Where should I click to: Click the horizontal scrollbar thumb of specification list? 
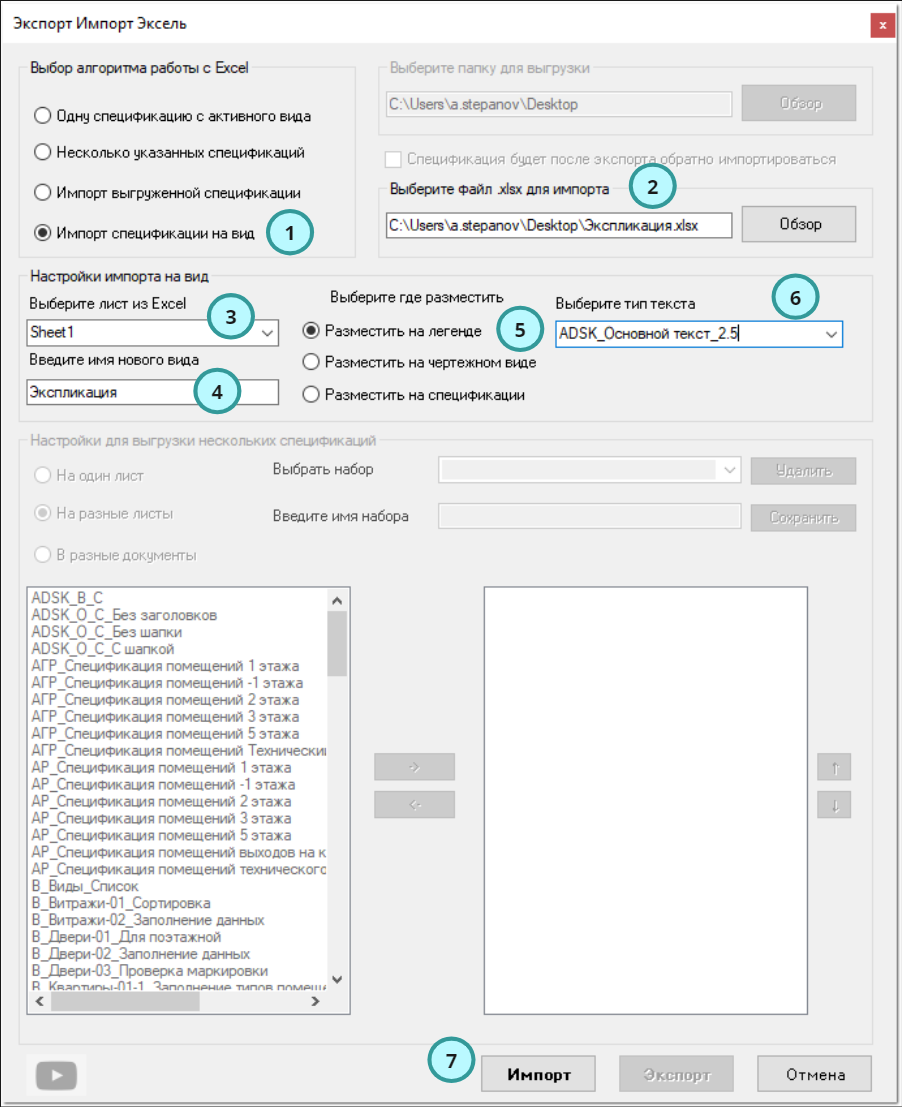pos(125,1001)
